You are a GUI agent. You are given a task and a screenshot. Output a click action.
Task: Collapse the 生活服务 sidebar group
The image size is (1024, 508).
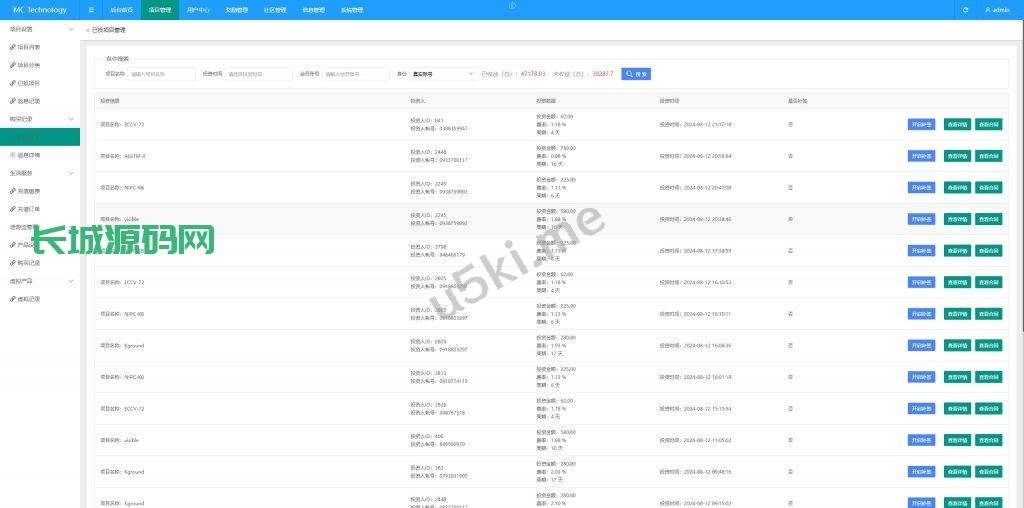point(70,173)
